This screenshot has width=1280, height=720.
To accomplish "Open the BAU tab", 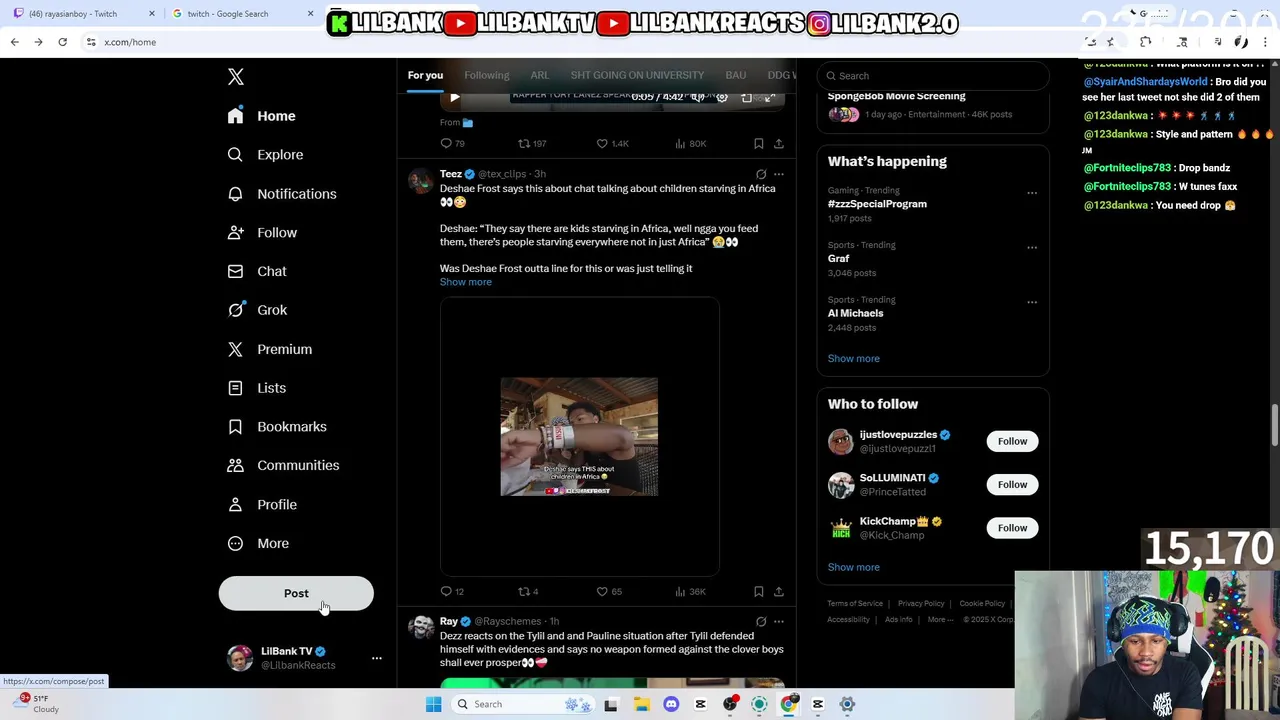I will point(736,75).
